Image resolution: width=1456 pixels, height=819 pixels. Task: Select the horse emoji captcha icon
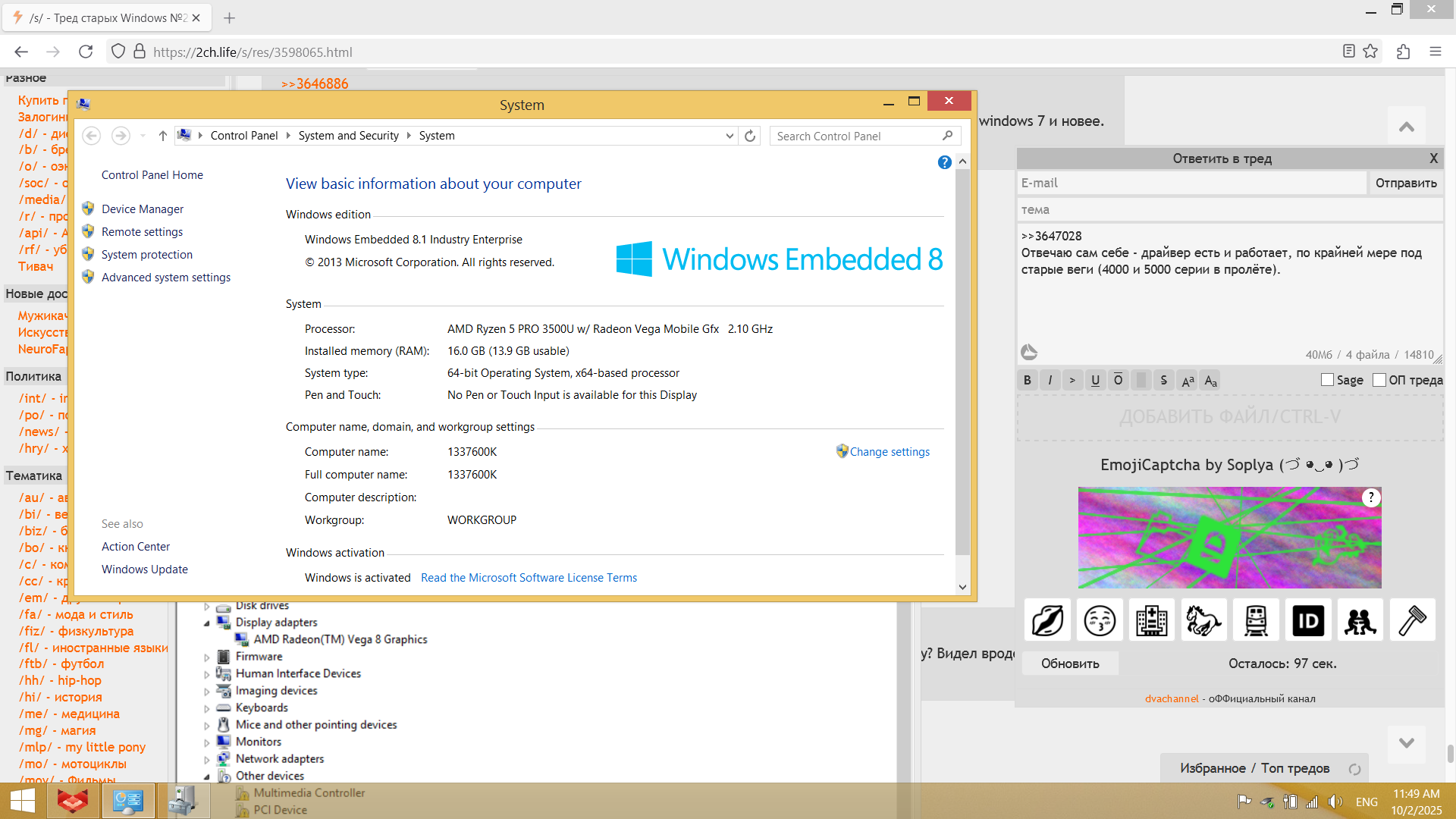pyautogui.click(x=1203, y=621)
